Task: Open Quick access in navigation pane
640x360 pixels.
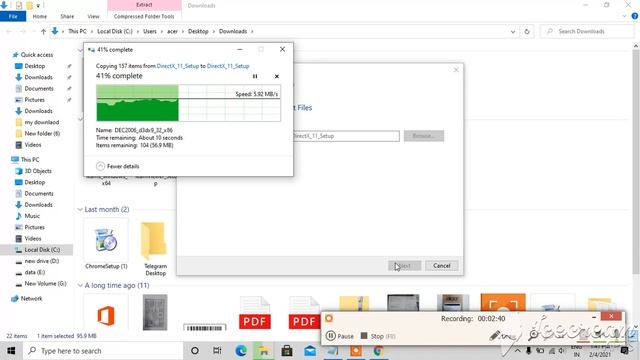Action: pos(37,55)
